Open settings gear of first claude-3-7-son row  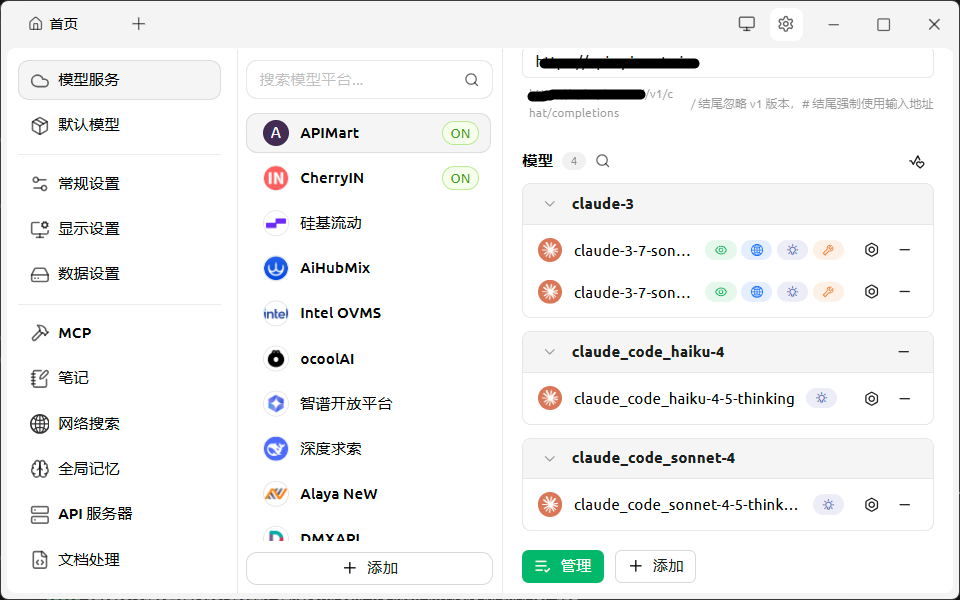point(871,250)
